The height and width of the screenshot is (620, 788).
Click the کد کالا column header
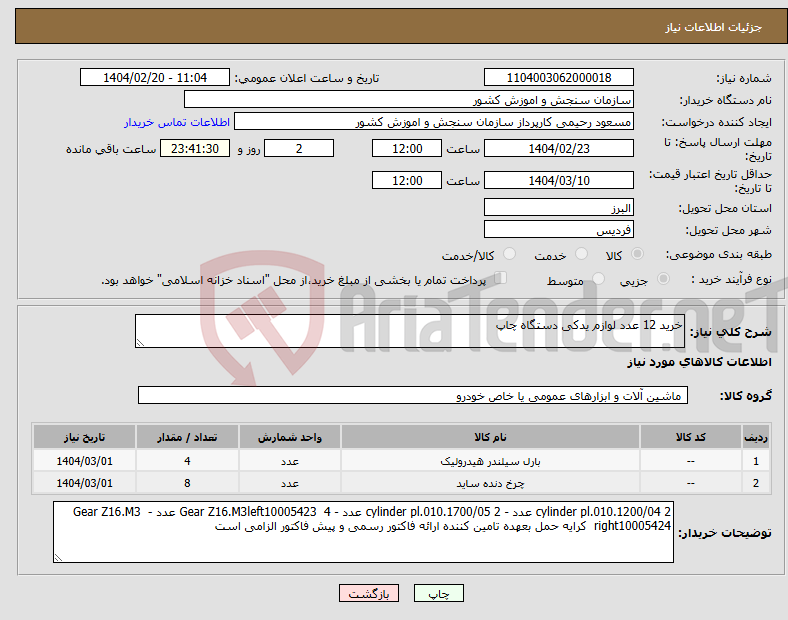[x=691, y=437]
